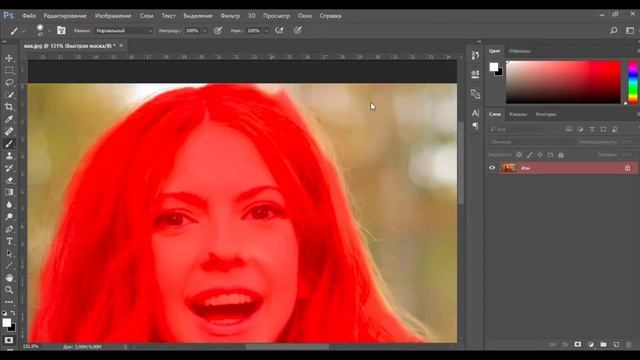
Task: Select the Eyedropper tool
Action: 9,119
